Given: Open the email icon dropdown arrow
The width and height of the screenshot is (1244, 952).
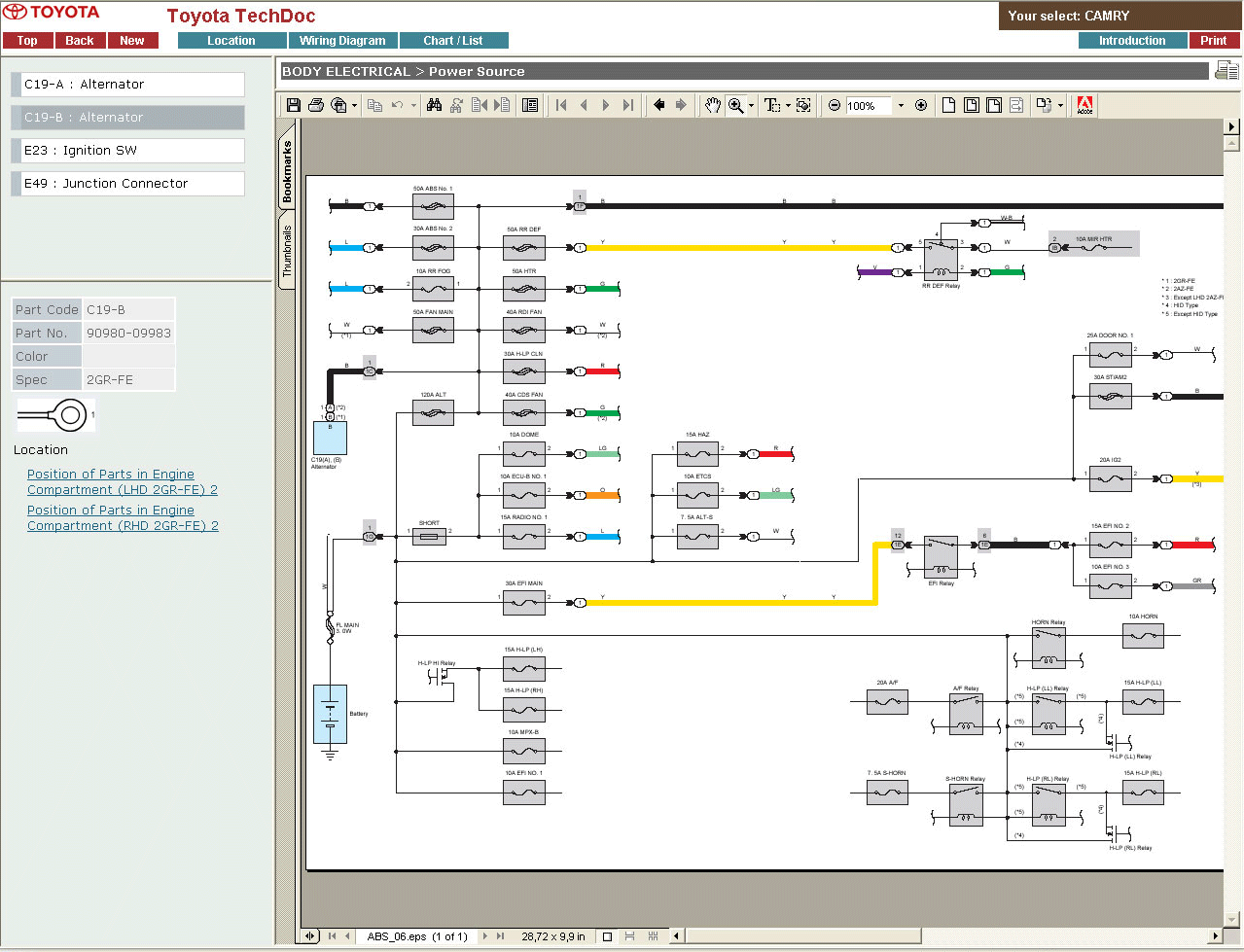Looking at the screenshot, I should click(x=354, y=105).
